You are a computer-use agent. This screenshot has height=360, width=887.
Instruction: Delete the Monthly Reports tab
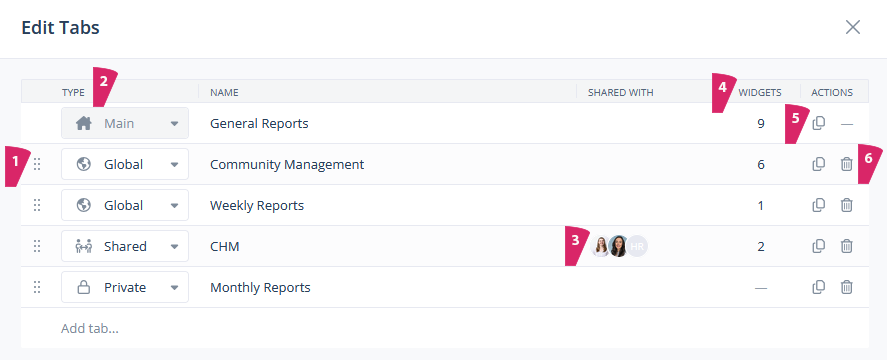click(846, 288)
